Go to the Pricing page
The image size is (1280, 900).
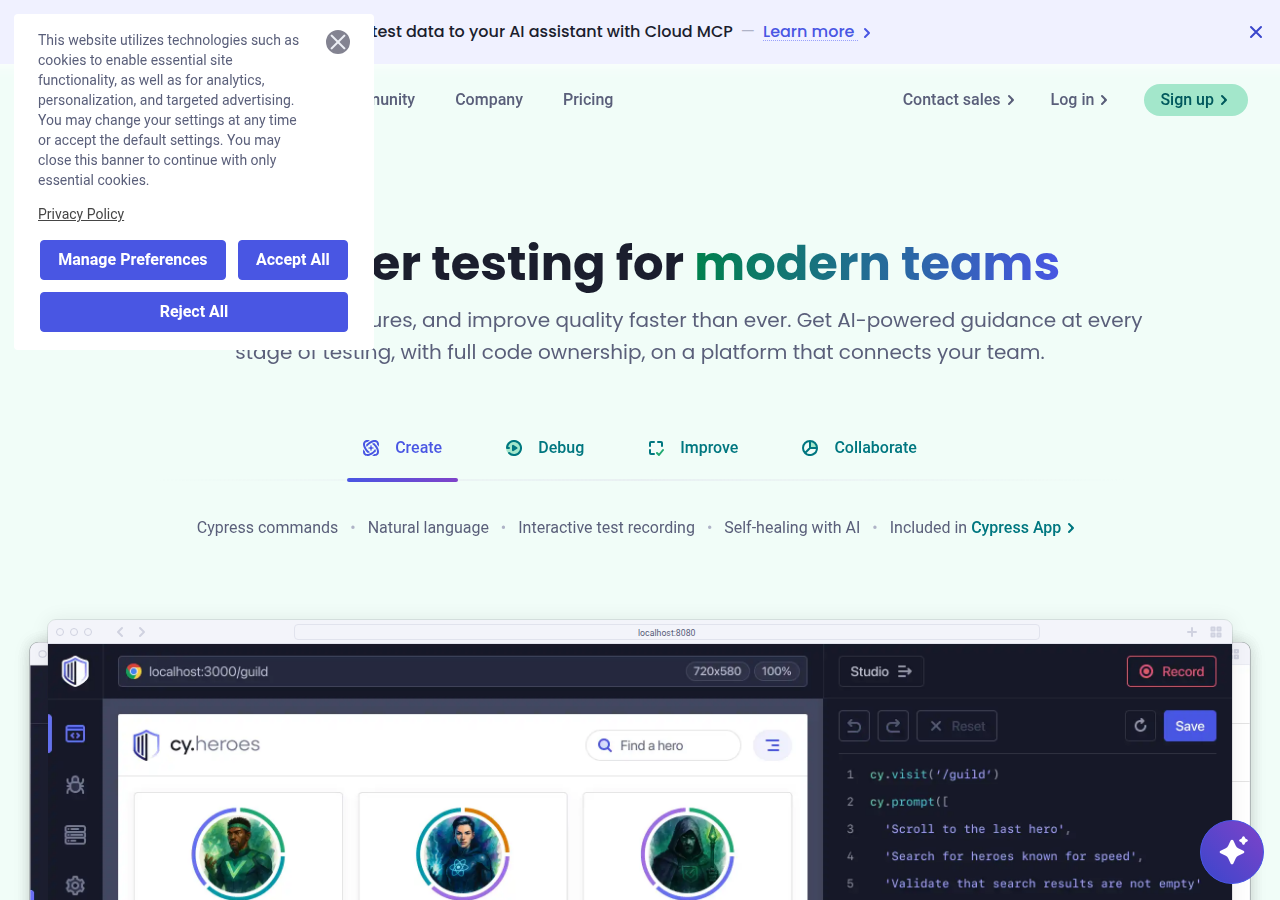pos(588,100)
